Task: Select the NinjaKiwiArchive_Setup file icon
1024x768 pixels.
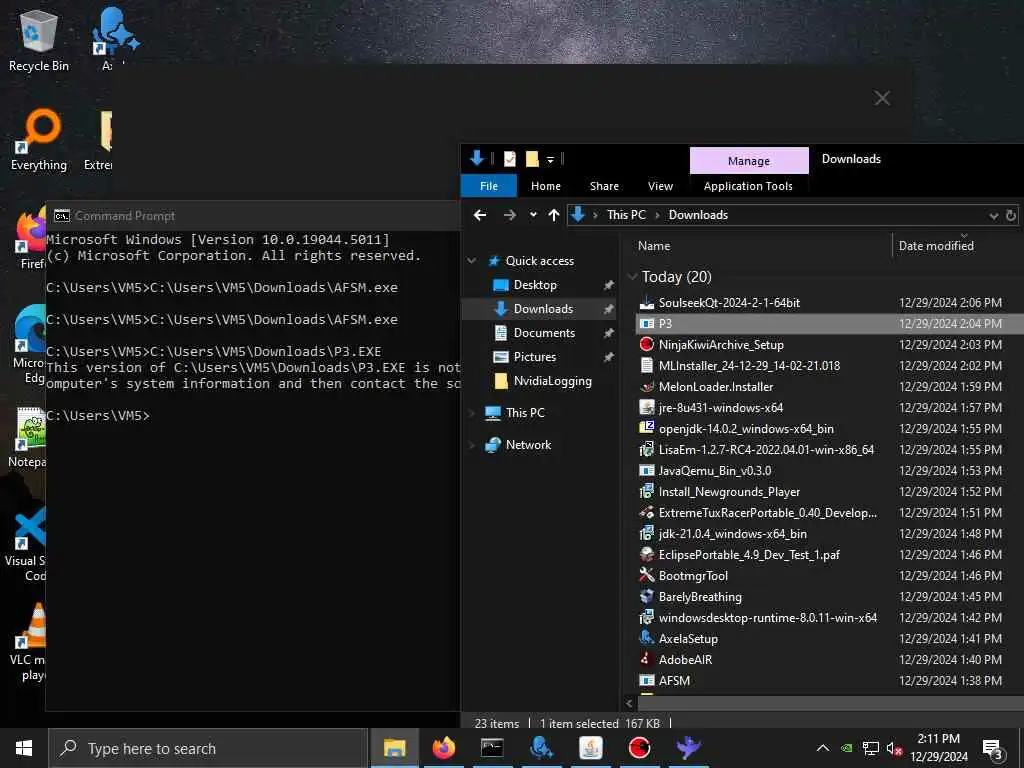Action: 647,344
